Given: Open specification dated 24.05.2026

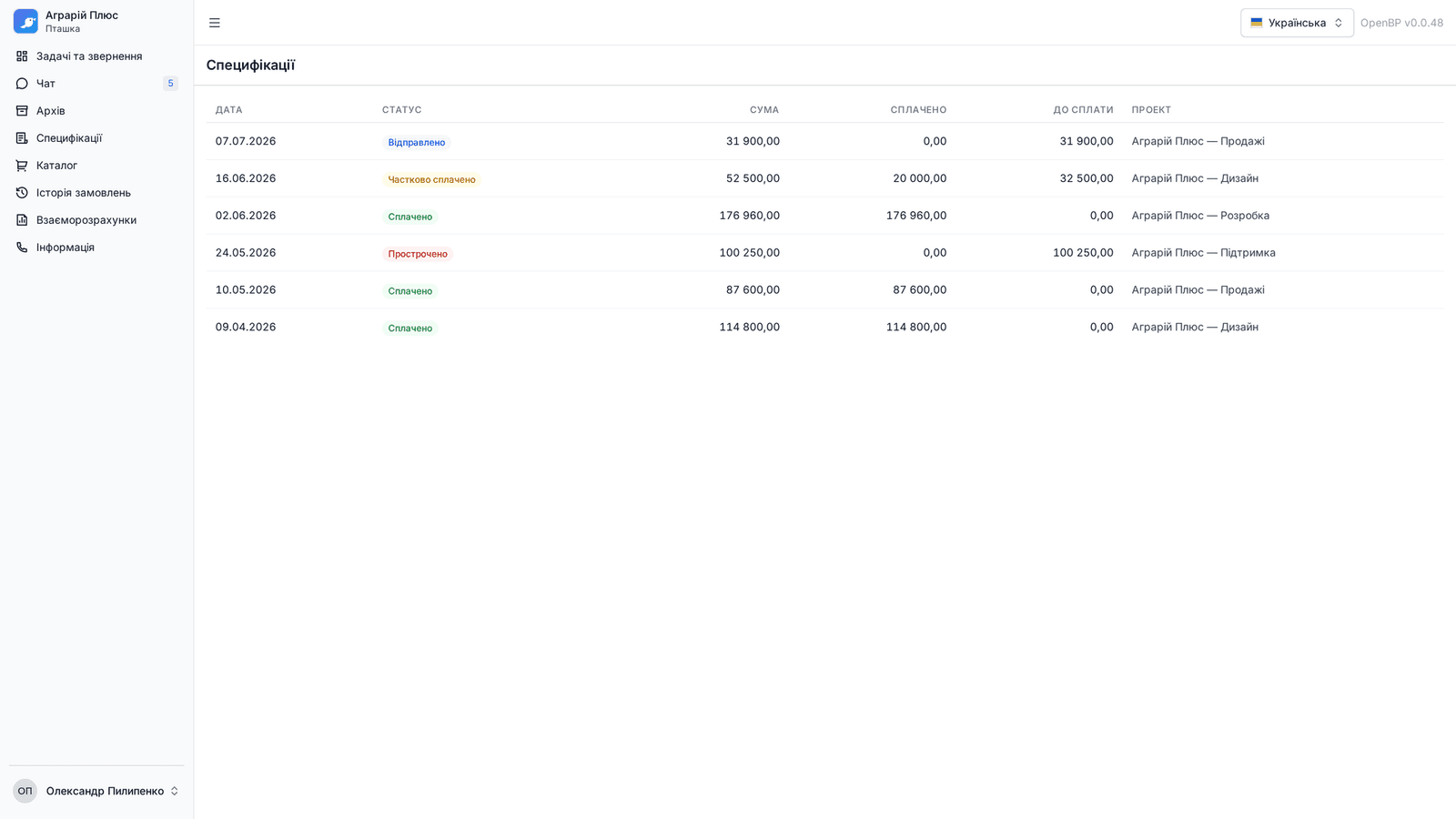Looking at the screenshot, I should point(824,253).
